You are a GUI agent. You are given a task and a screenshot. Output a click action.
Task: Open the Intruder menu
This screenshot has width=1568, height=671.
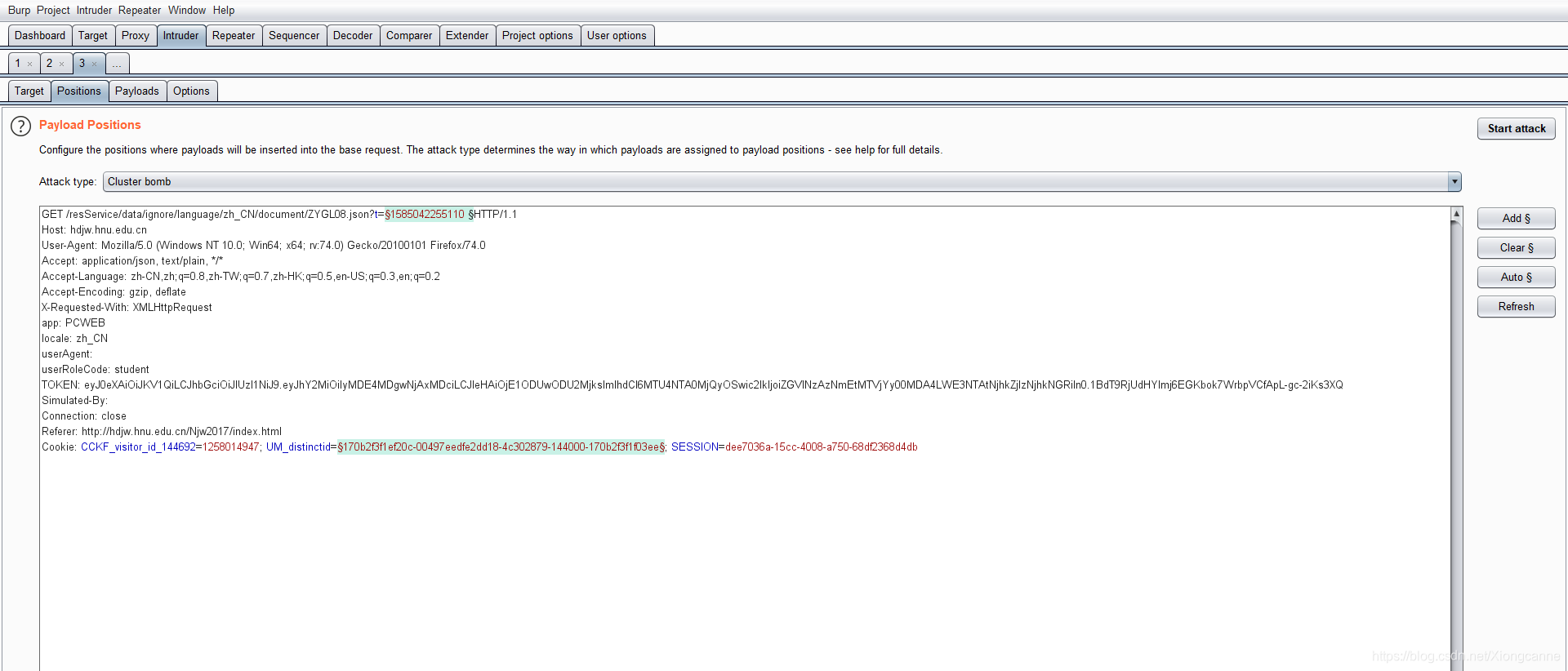click(94, 11)
